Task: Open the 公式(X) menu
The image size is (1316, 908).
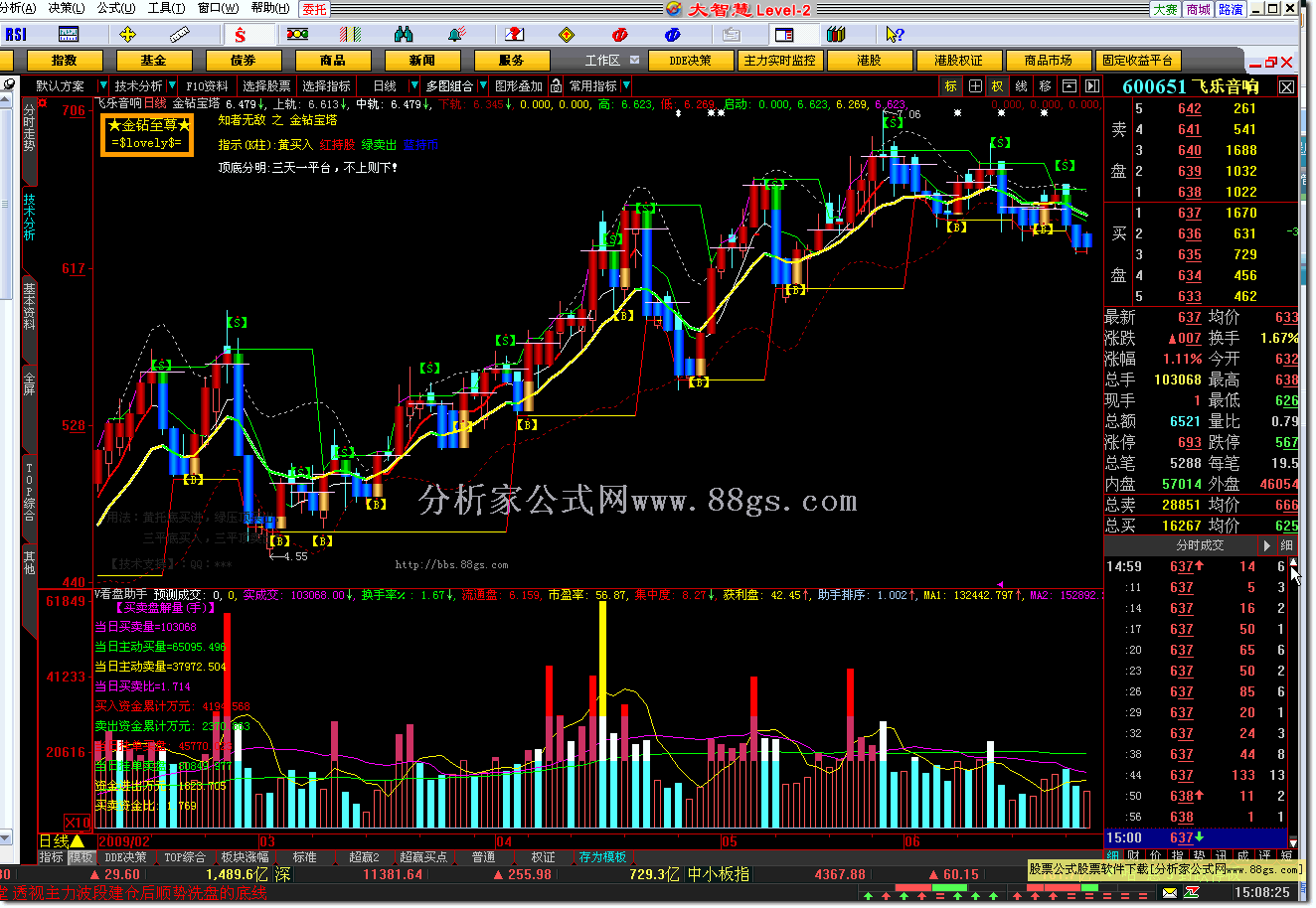Action: 116,8
